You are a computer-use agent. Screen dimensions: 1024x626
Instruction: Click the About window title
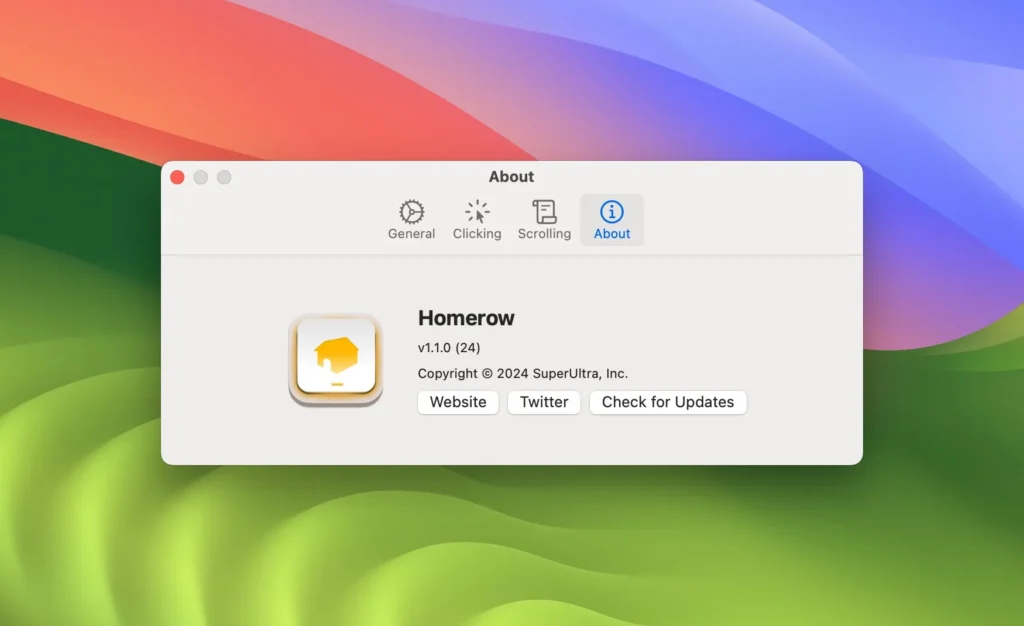coord(511,176)
